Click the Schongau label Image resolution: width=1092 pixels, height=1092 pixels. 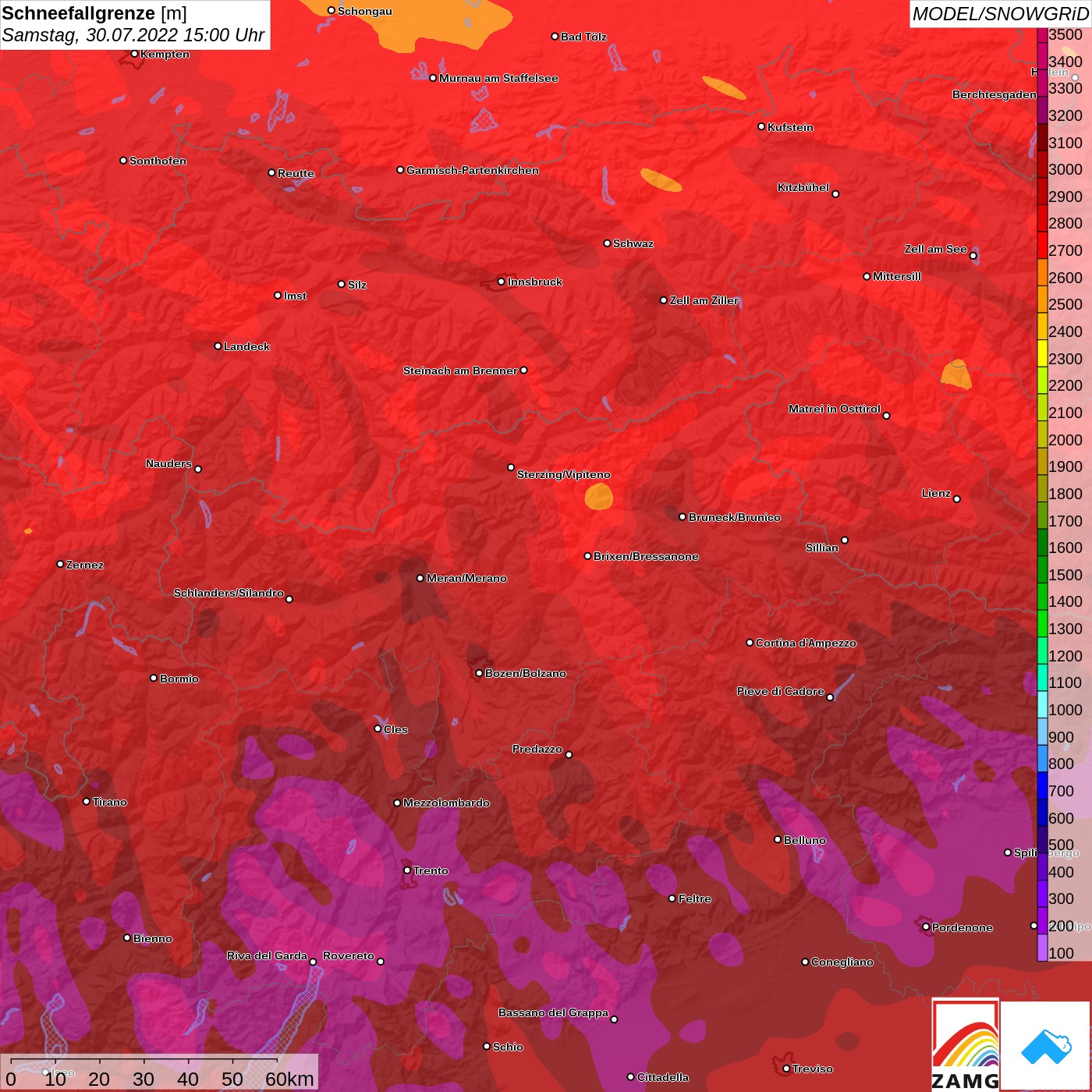pyautogui.click(x=365, y=11)
